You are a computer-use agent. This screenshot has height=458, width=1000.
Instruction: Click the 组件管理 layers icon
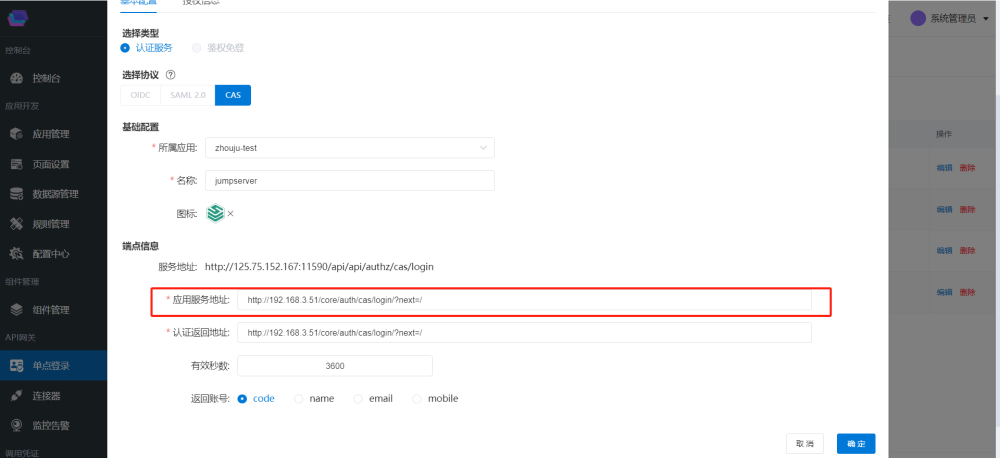point(17,310)
